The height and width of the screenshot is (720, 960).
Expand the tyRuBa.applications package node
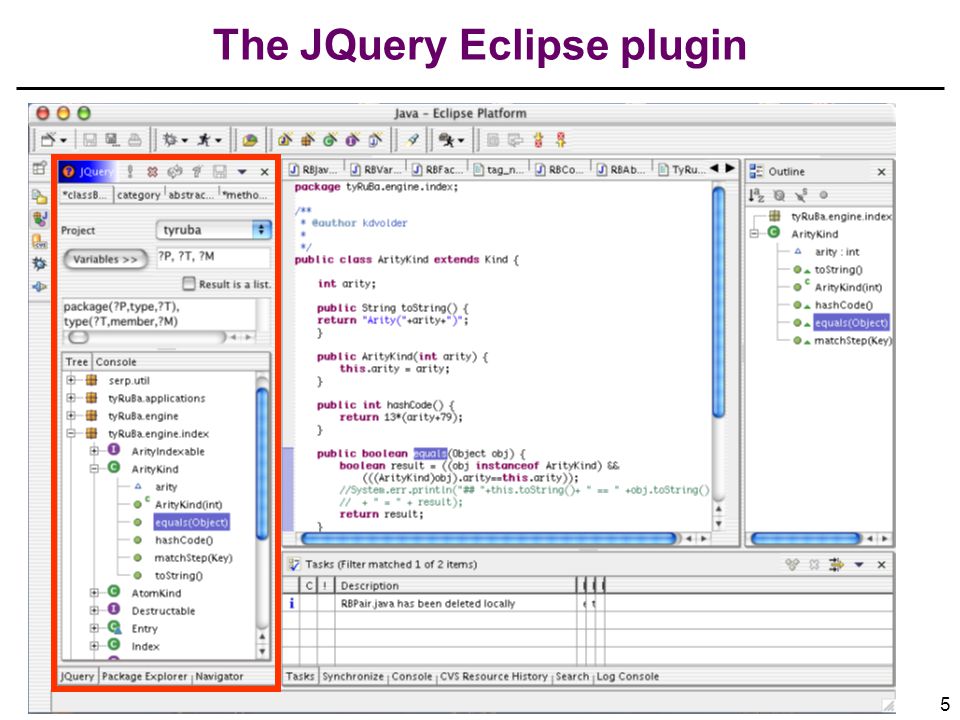pos(71,398)
